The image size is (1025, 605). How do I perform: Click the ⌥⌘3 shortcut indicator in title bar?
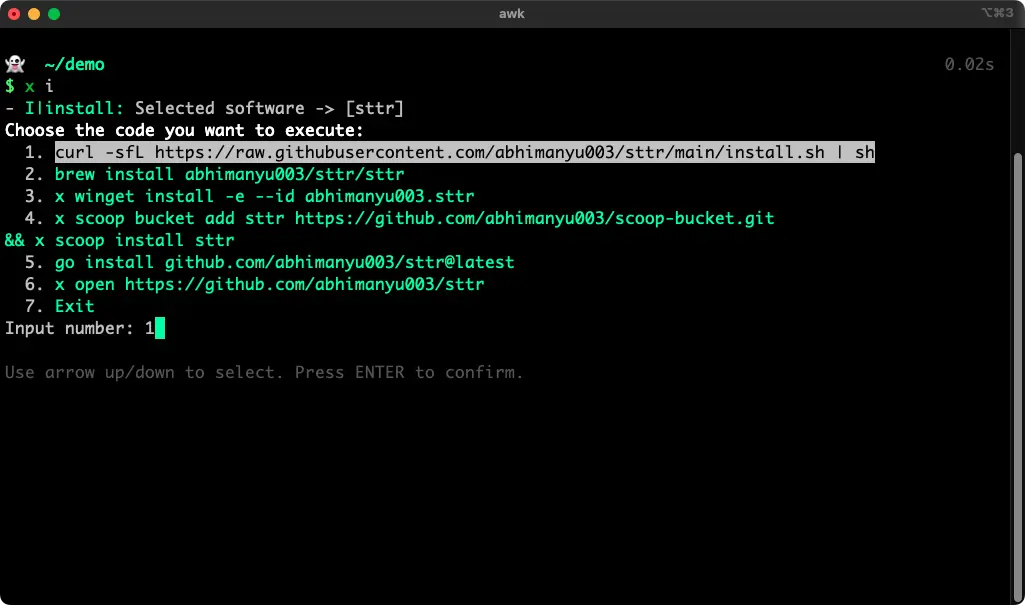pyautogui.click(x=998, y=13)
